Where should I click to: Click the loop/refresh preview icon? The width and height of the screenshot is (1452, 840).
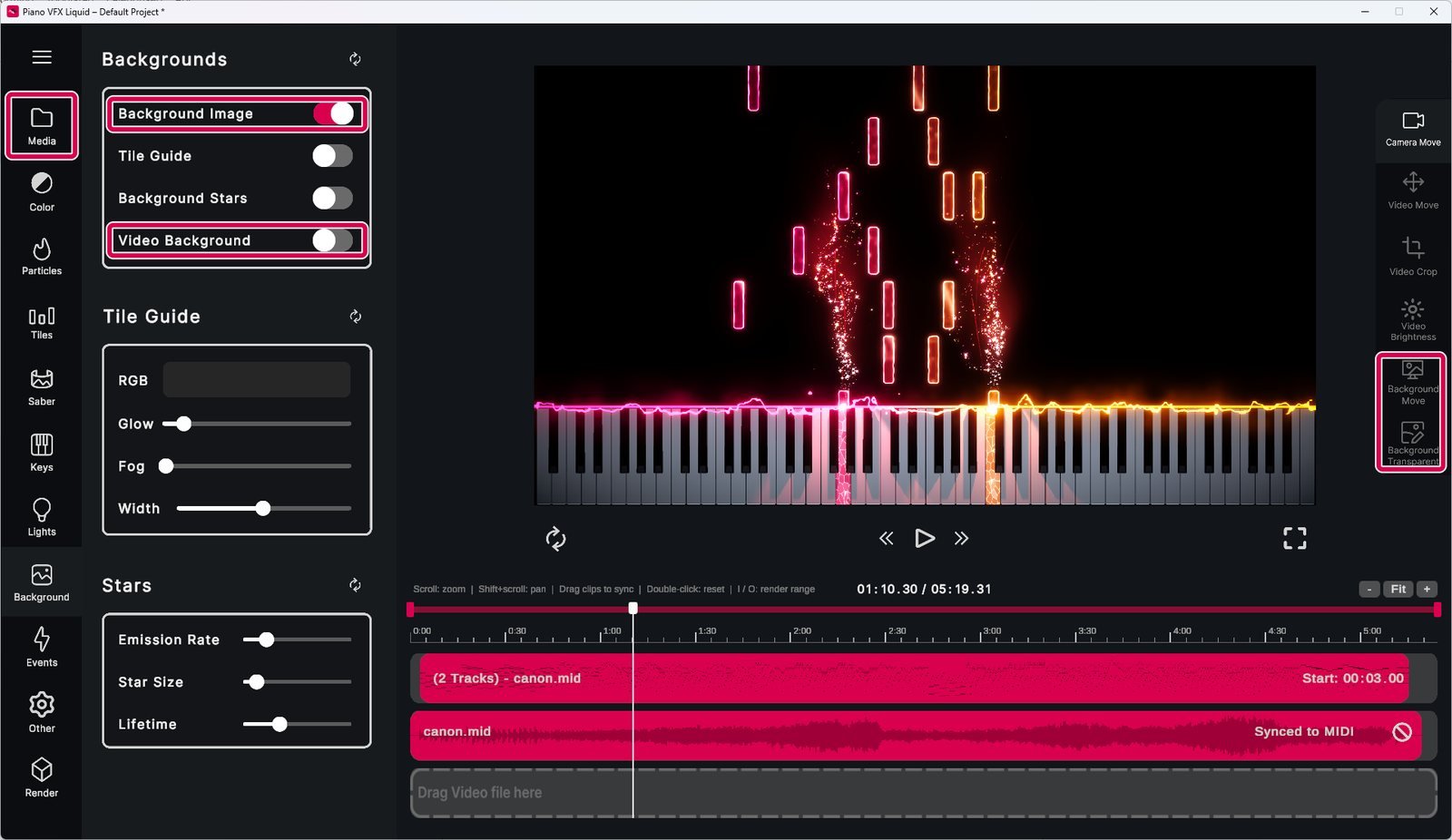[555, 539]
